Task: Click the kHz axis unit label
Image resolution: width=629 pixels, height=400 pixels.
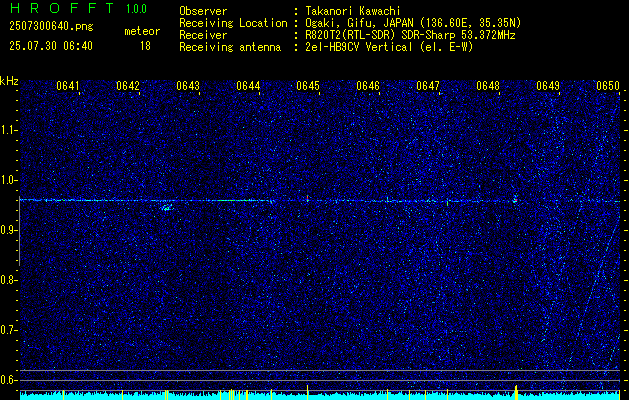Action: click(x=9, y=81)
